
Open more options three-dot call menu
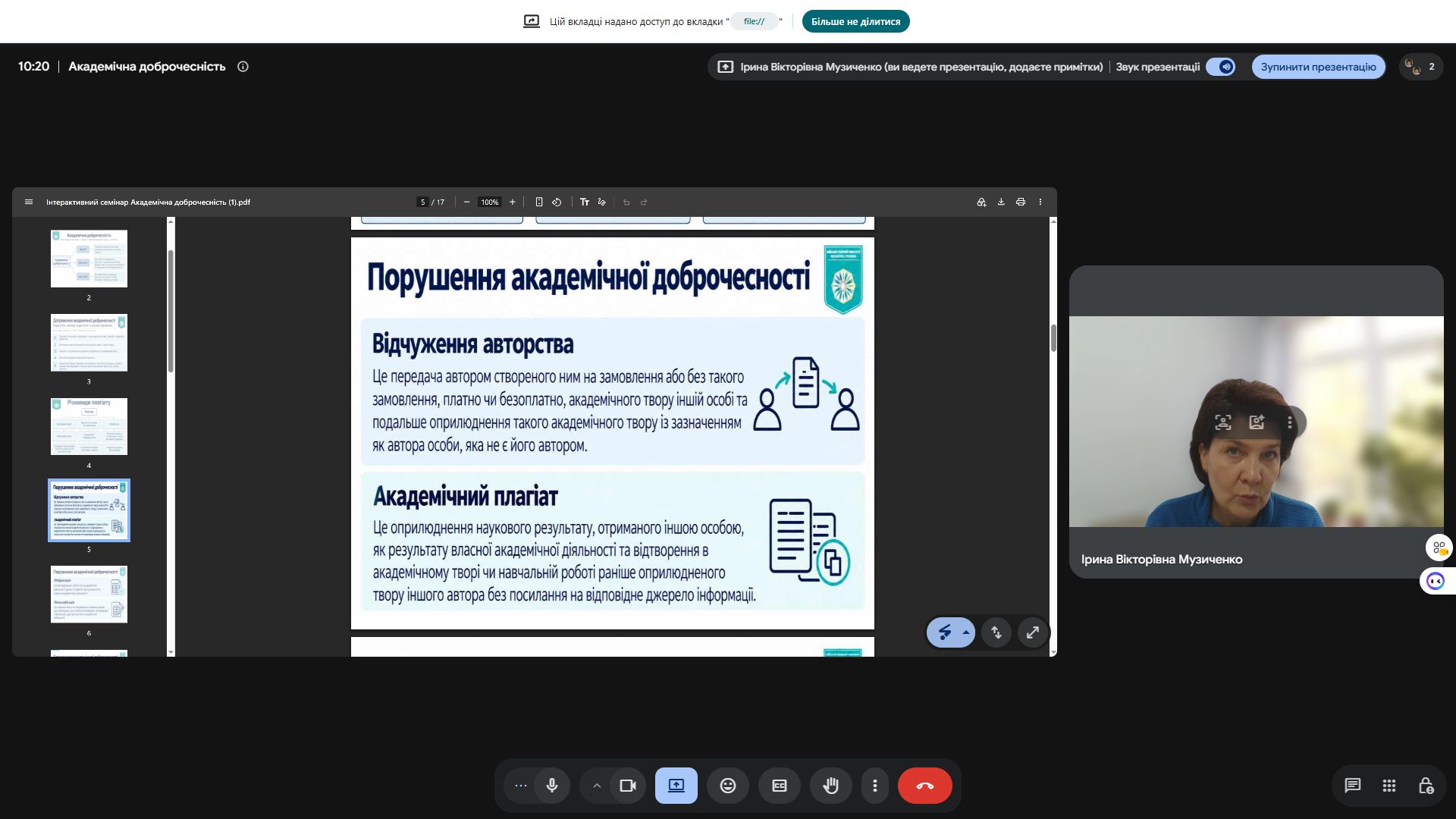[x=875, y=786]
